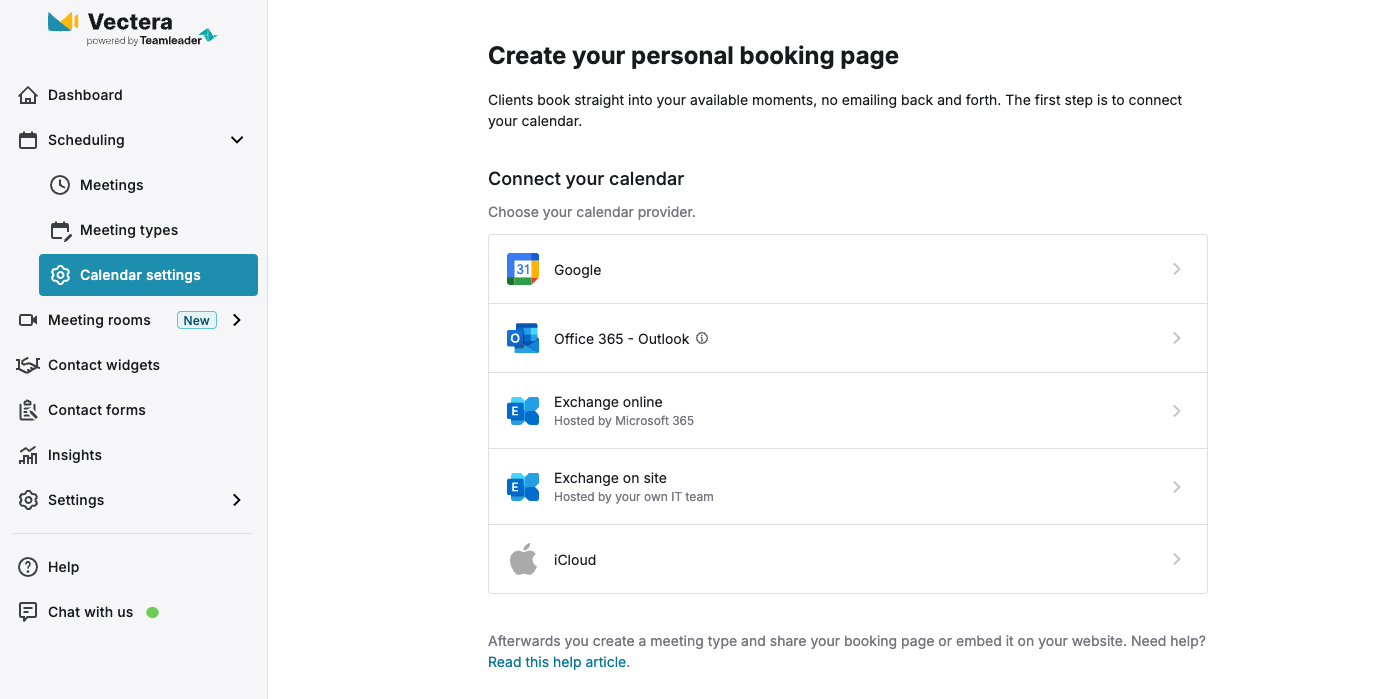Open Meeting types
Screen dimensions: 1373x699
pos(129,230)
